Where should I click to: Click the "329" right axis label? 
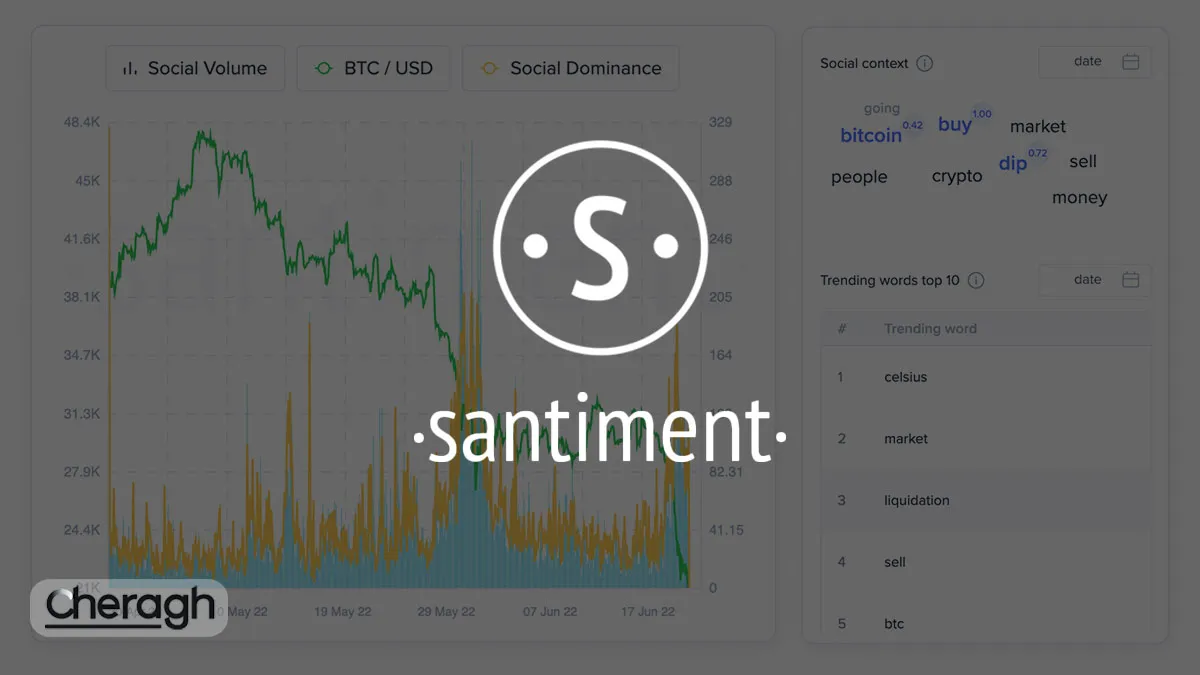pyautogui.click(x=720, y=122)
